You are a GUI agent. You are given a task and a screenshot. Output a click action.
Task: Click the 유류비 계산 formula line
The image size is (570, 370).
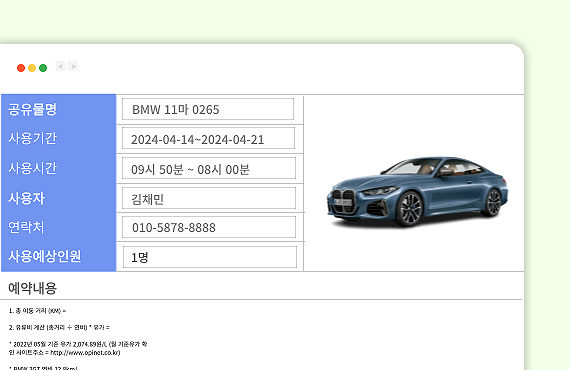coord(59,327)
